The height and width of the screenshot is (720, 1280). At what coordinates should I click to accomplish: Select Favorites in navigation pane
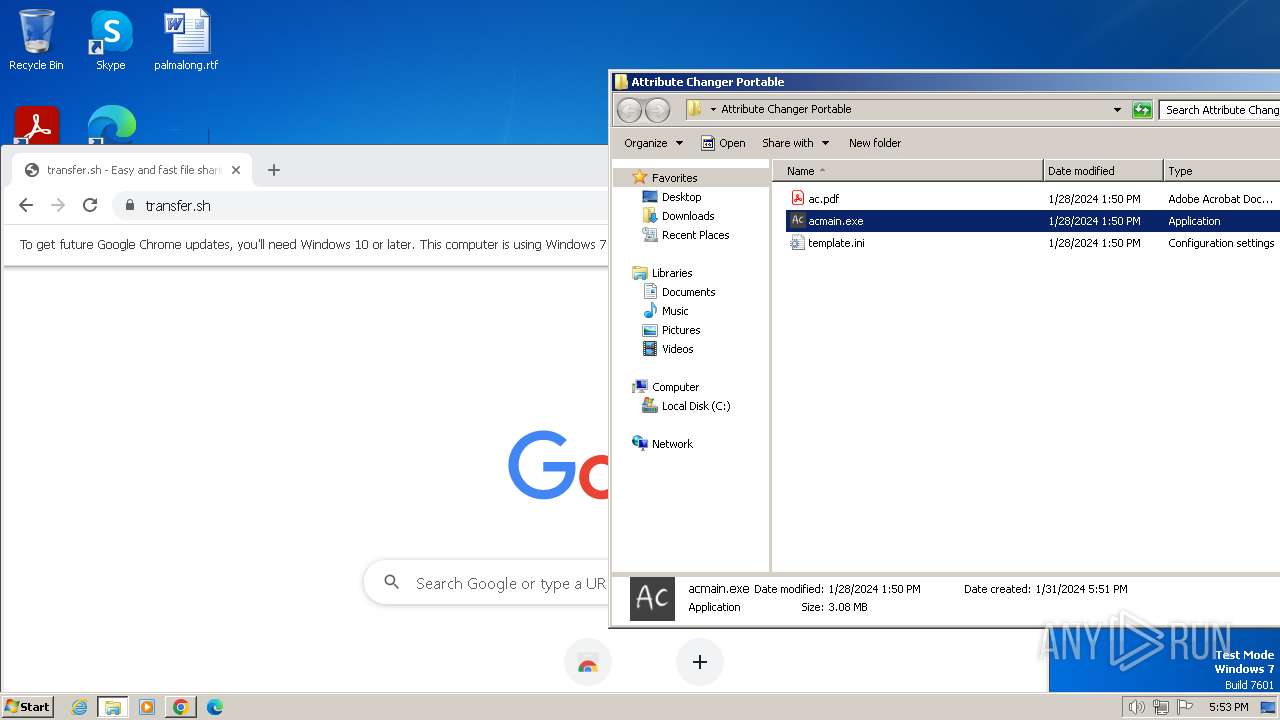[x=674, y=178]
